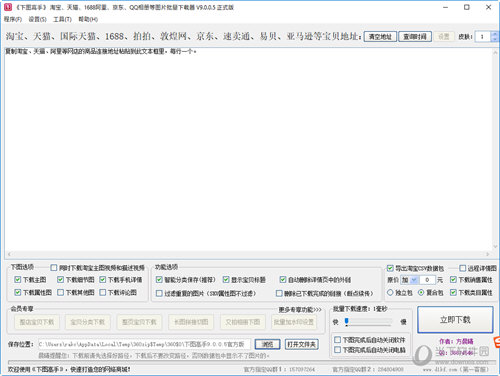Enable auto-shutdown computer after download checkbox
The image size is (500, 376).
pyautogui.click(x=337, y=349)
